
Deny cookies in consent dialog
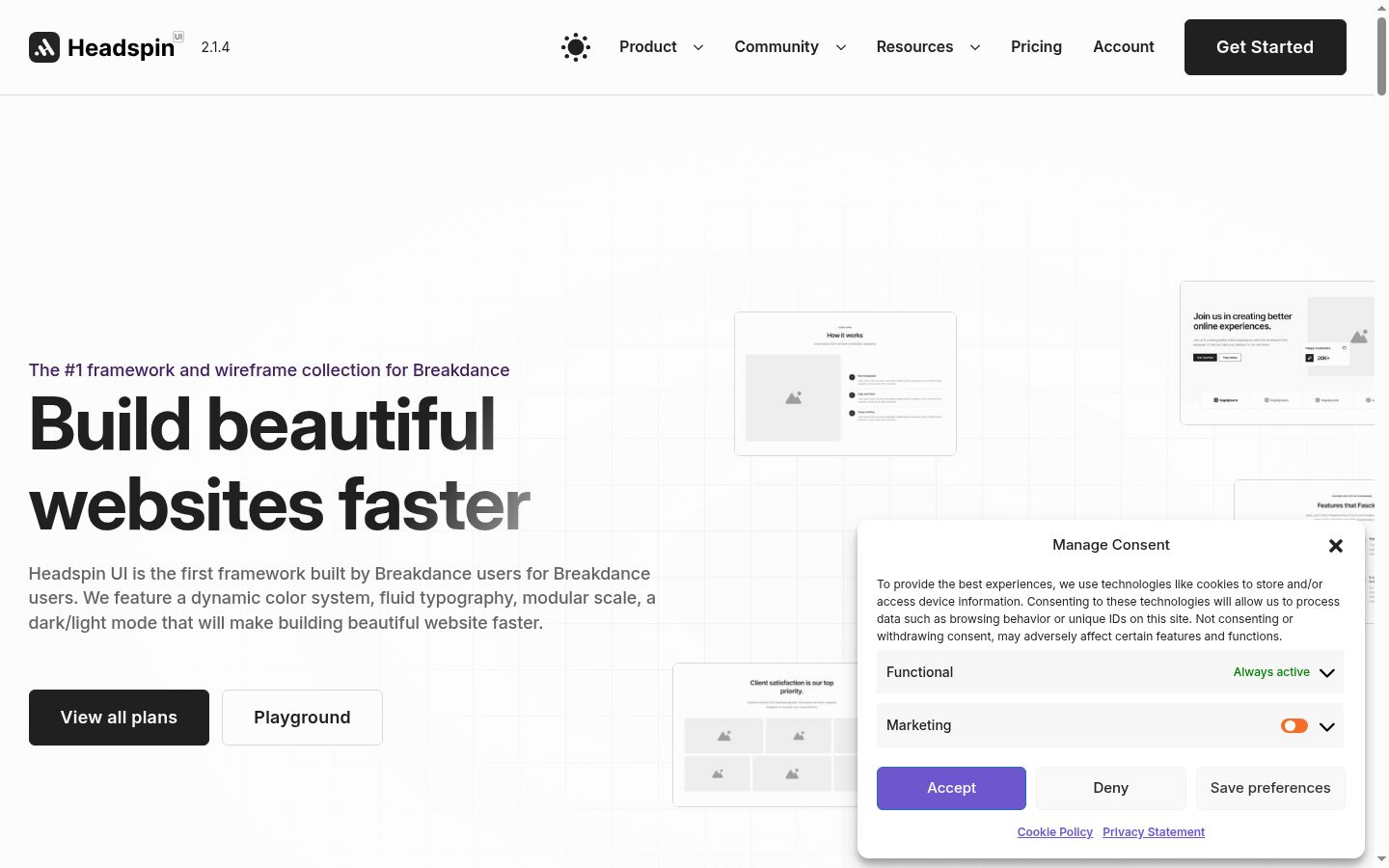tap(1111, 788)
